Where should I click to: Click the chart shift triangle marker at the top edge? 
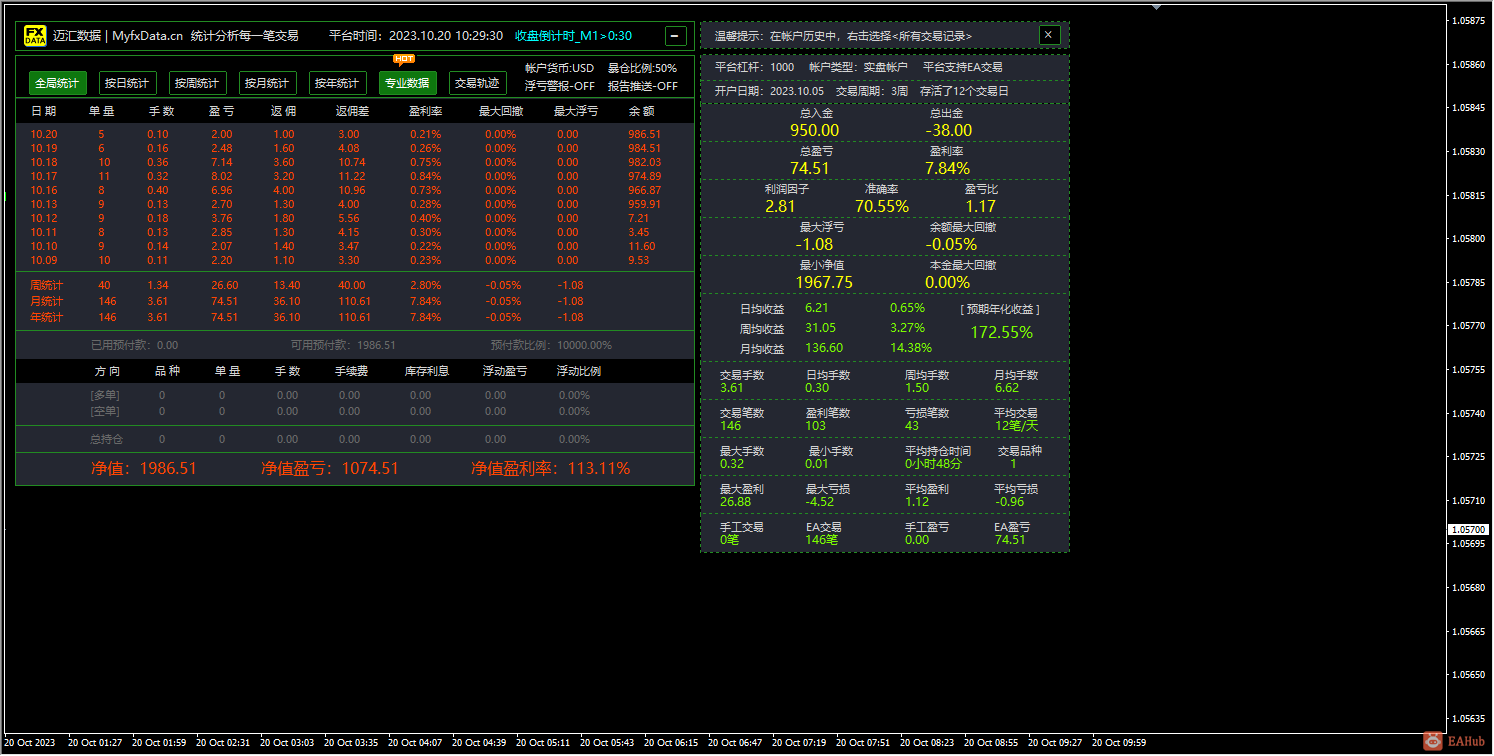pyautogui.click(x=1157, y=6)
